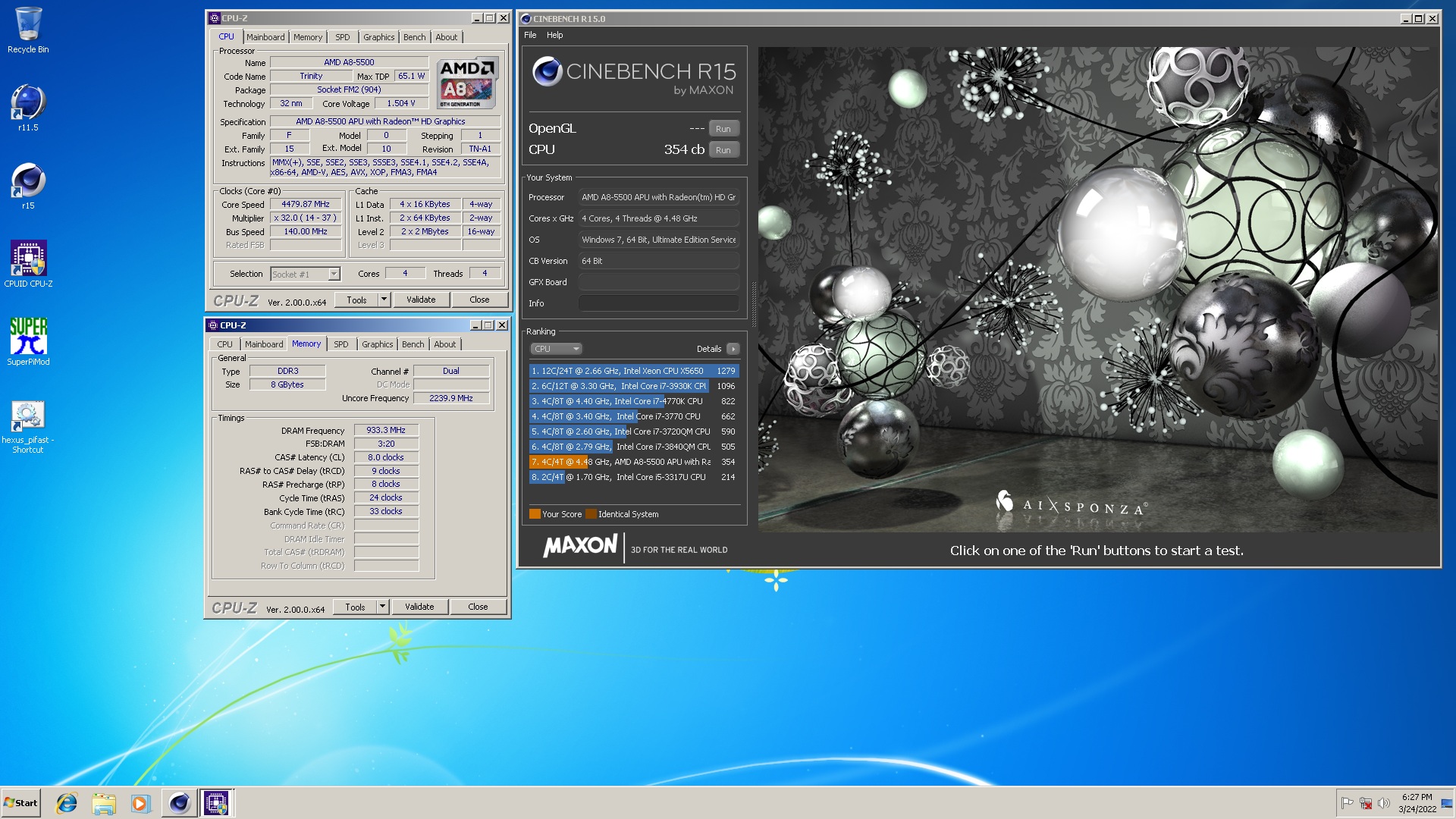
Task: Launch the CPUID CPU-Z desktop icon
Action: pos(28,264)
